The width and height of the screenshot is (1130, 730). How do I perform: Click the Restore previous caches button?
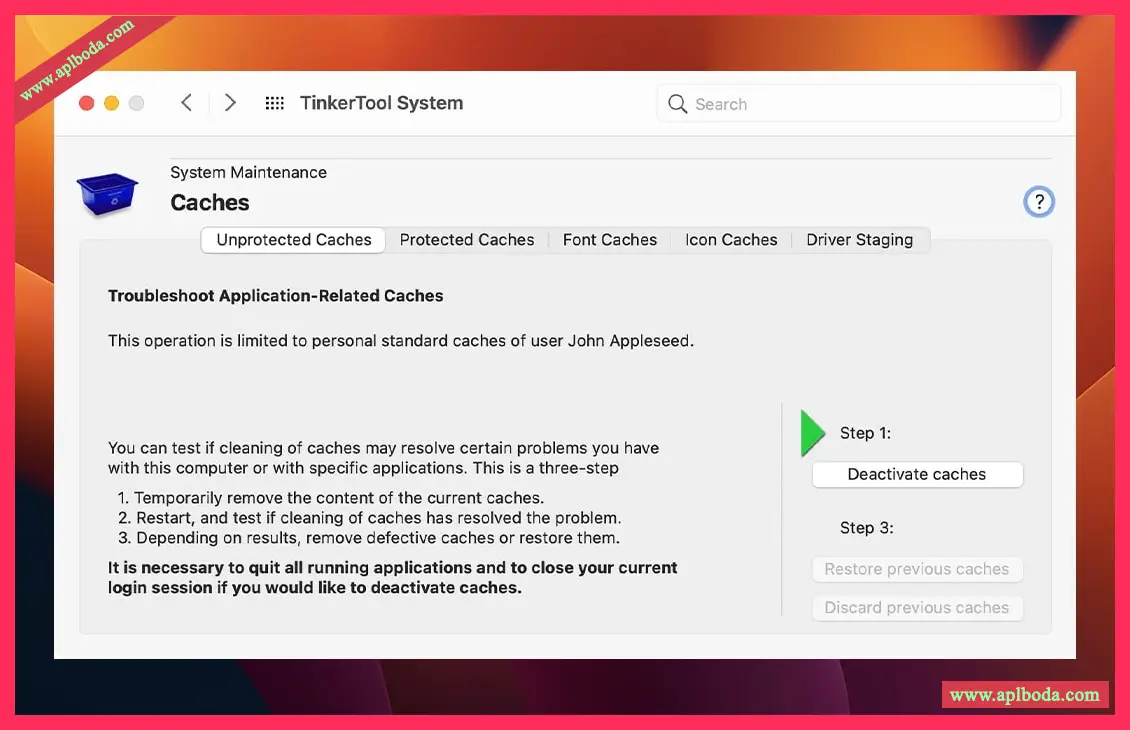click(917, 569)
